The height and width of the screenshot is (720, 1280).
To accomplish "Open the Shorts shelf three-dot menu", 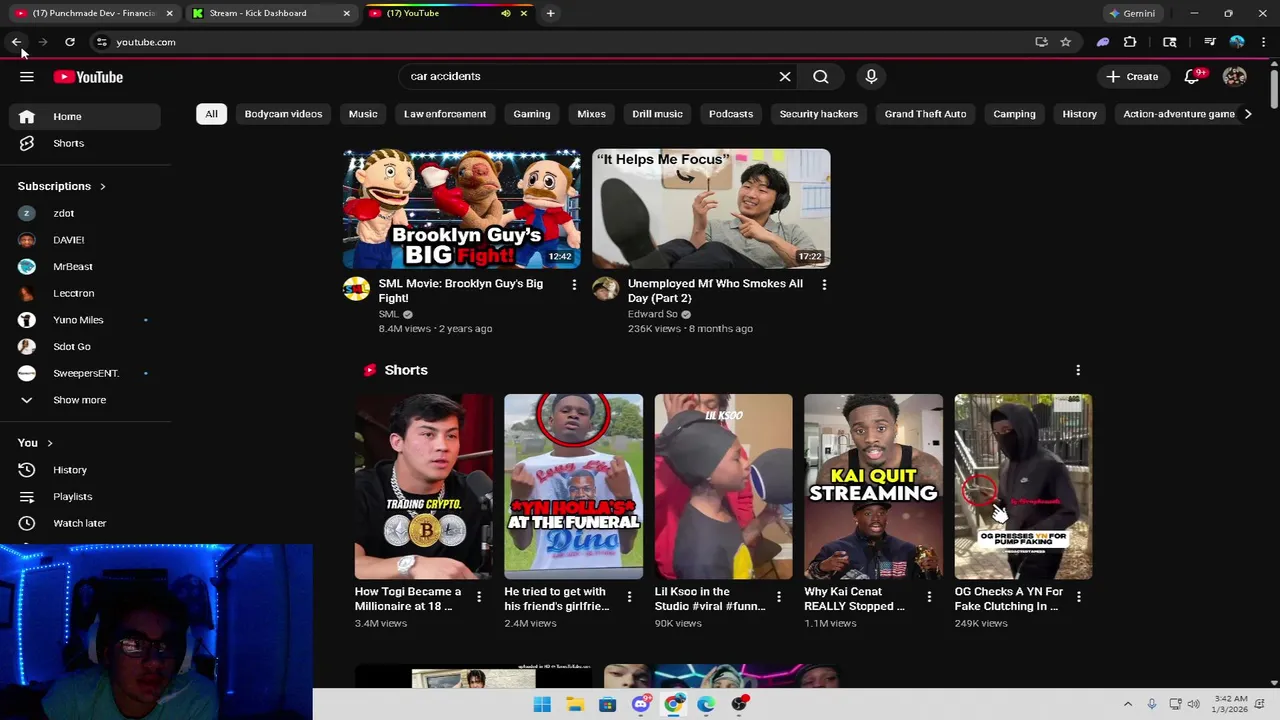I will [x=1078, y=370].
